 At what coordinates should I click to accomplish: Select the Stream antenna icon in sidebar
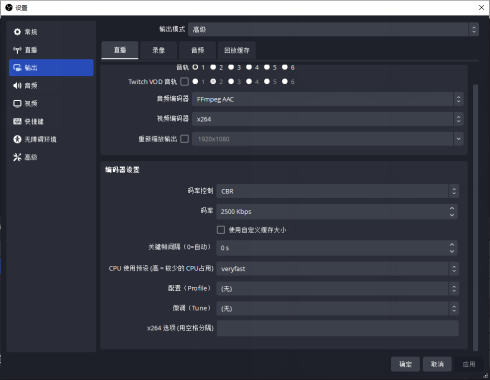[x=17, y=50]
